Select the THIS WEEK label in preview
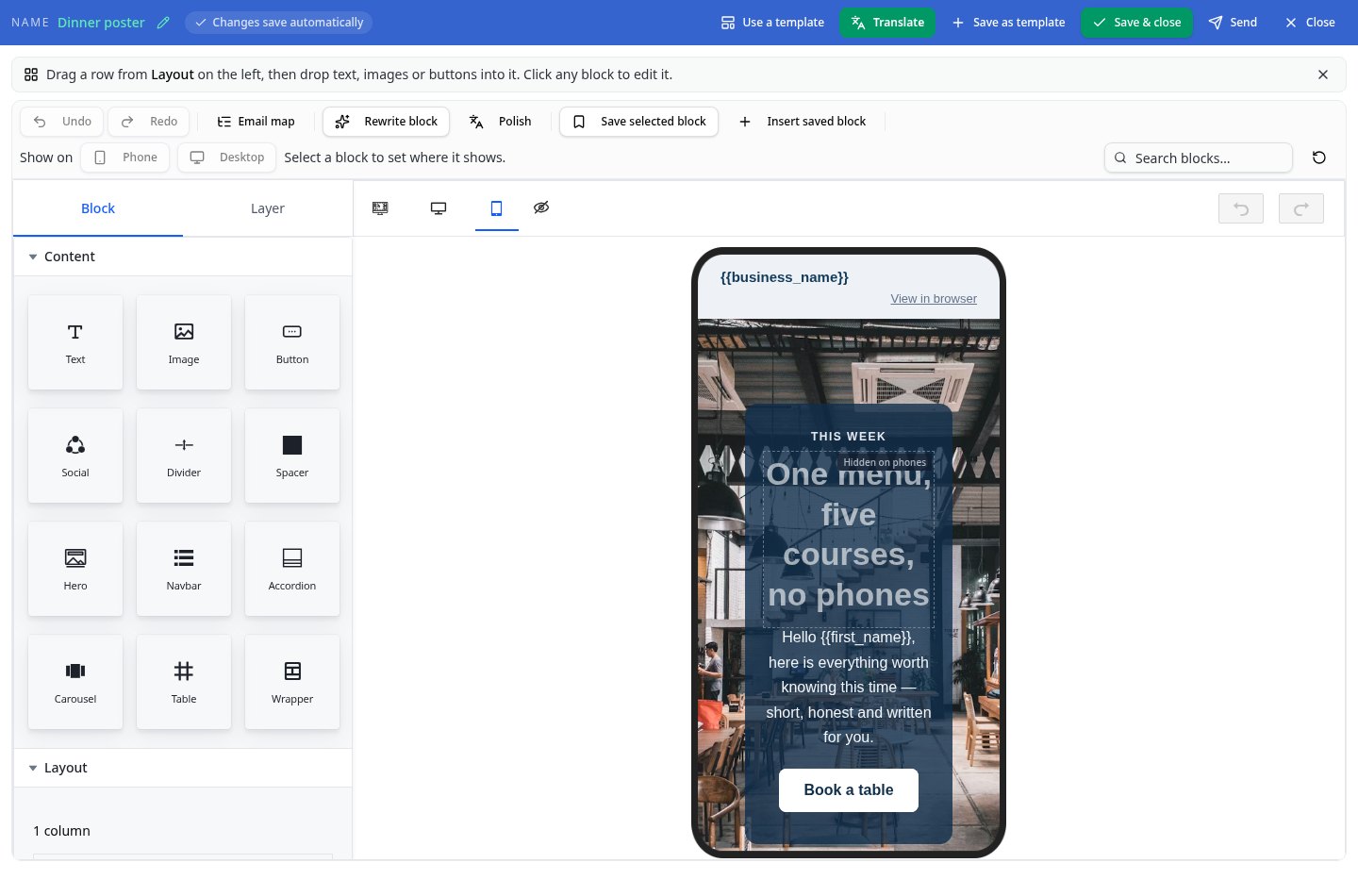This screenshot has width=1358, height=896. click(849, 437)
